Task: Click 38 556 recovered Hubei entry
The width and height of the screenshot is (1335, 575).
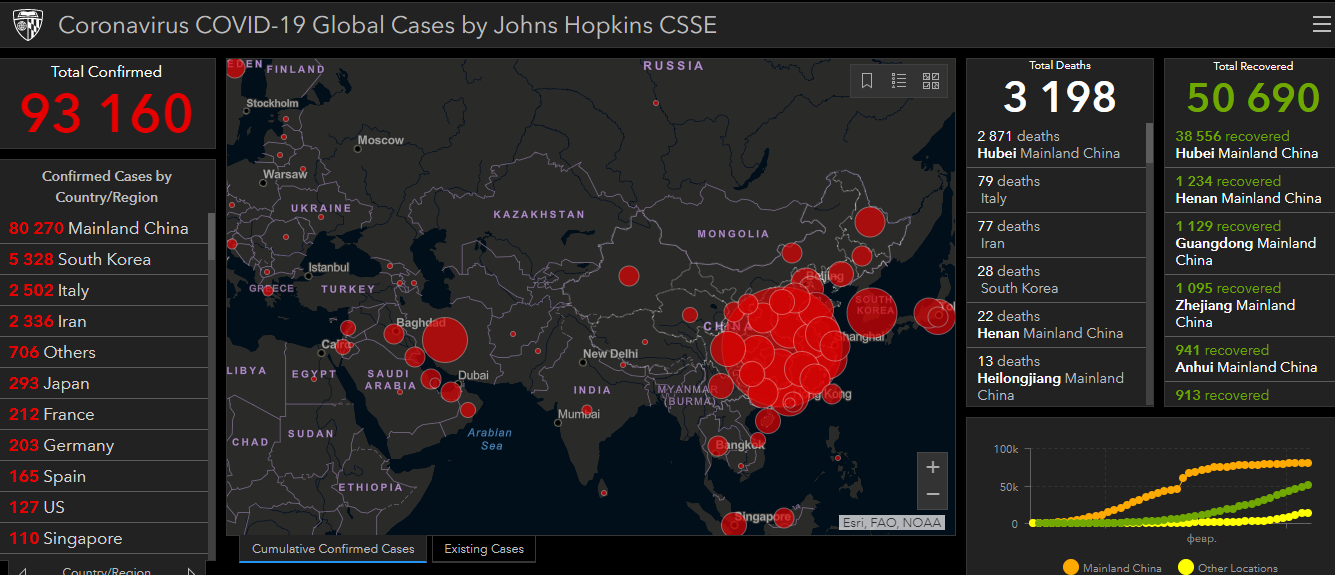Action: tap(1249, 145)
